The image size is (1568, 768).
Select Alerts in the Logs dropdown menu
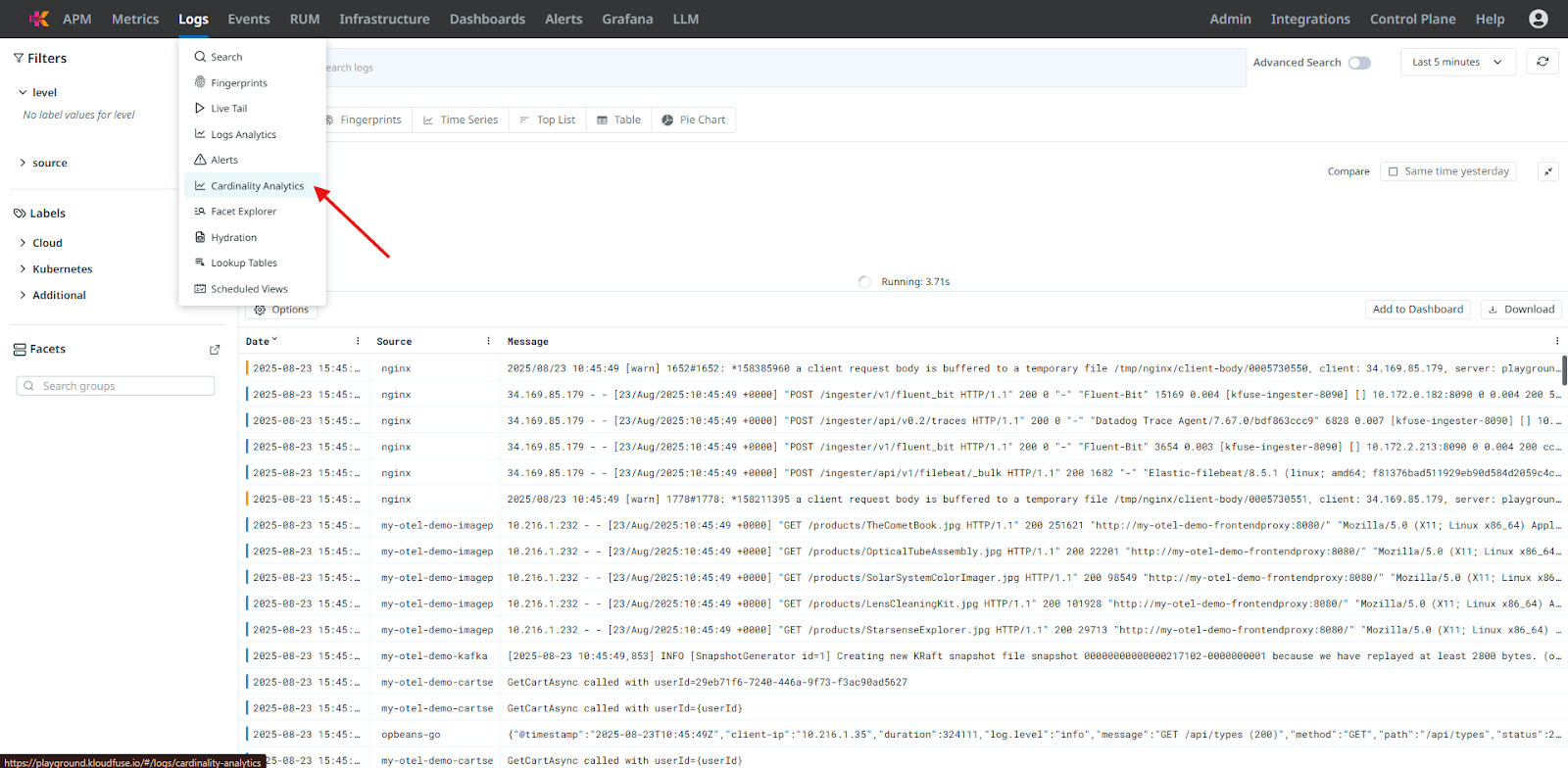click(x=253, y=160)
